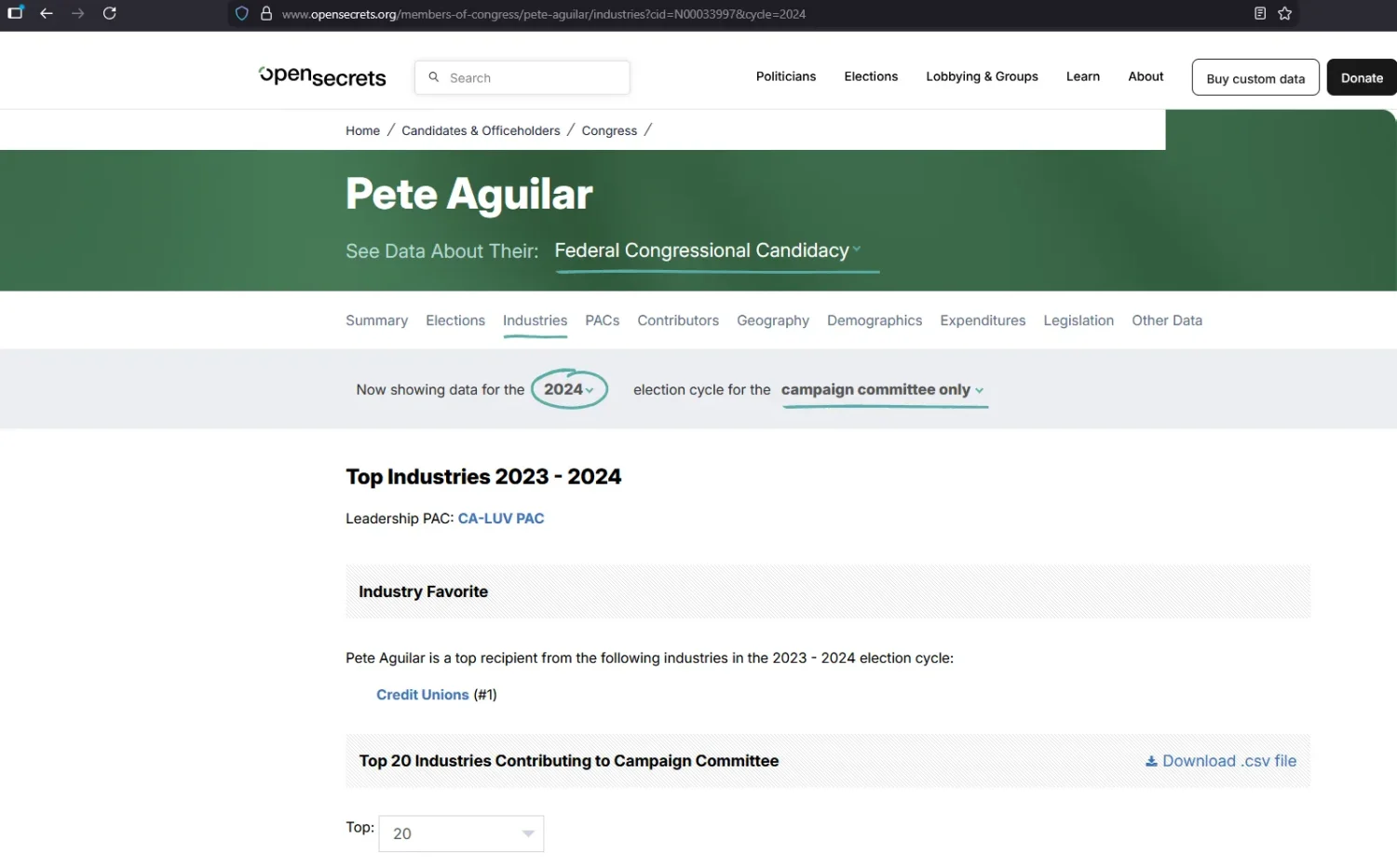Switch to the Summary tab
Viewport: 1397px width, 868px height.
coord(376,320)
